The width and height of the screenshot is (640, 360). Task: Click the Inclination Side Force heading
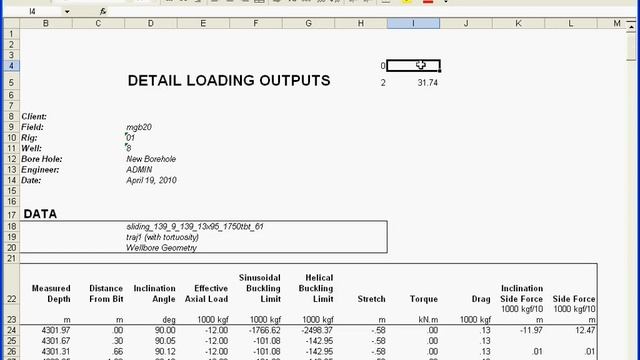(522, 294)
